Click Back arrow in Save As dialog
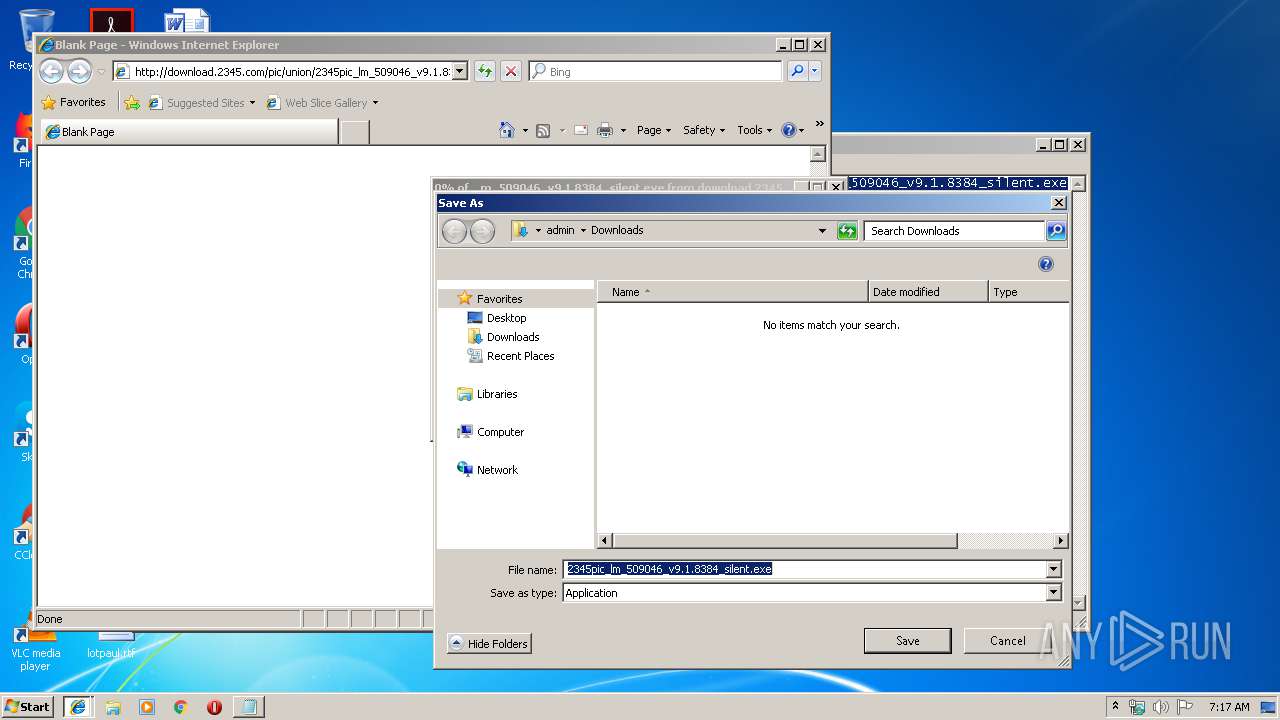This screenshot has height=720, width=1280. (x=454, y=231)
